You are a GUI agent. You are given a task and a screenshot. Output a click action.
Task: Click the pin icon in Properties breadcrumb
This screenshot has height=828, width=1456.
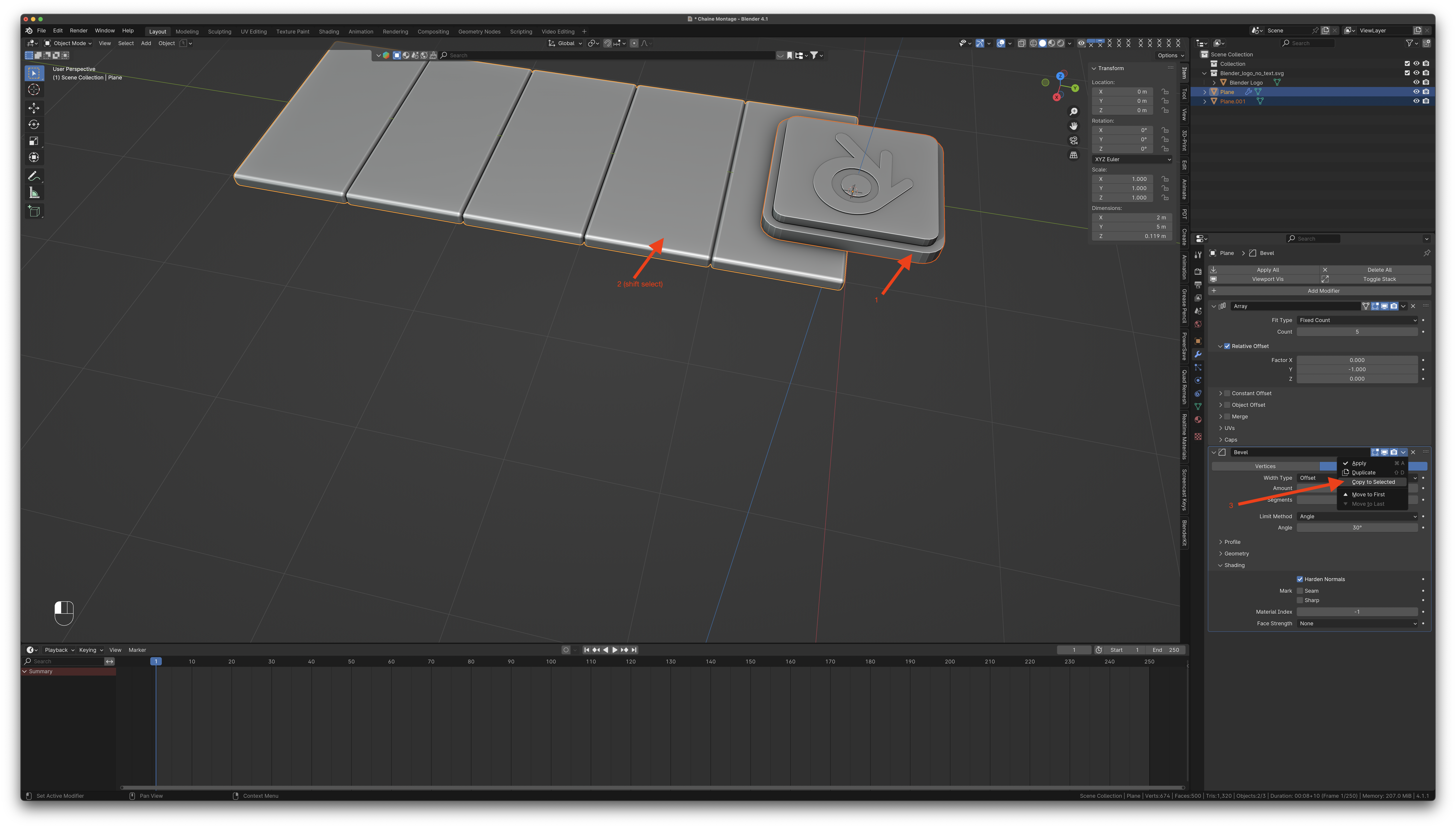1427,253
